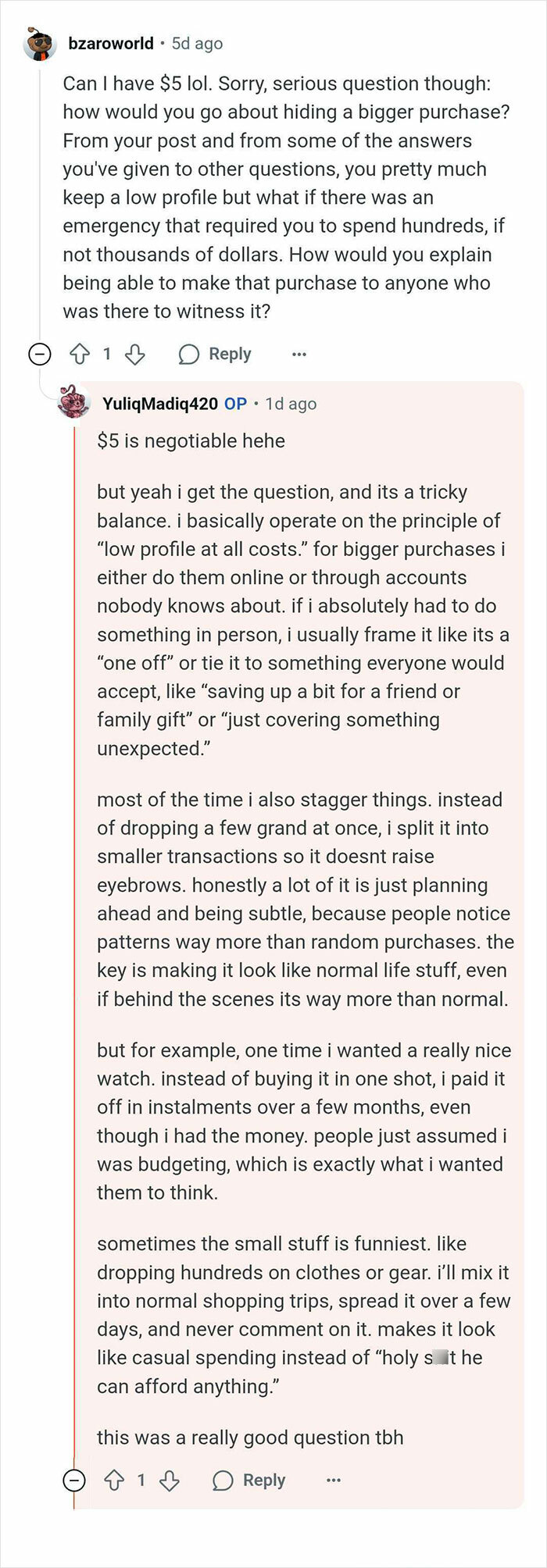Click Reply under bzaroworld's comment
Viewport: 547px width, 1568px height.
tap(230, 354)
